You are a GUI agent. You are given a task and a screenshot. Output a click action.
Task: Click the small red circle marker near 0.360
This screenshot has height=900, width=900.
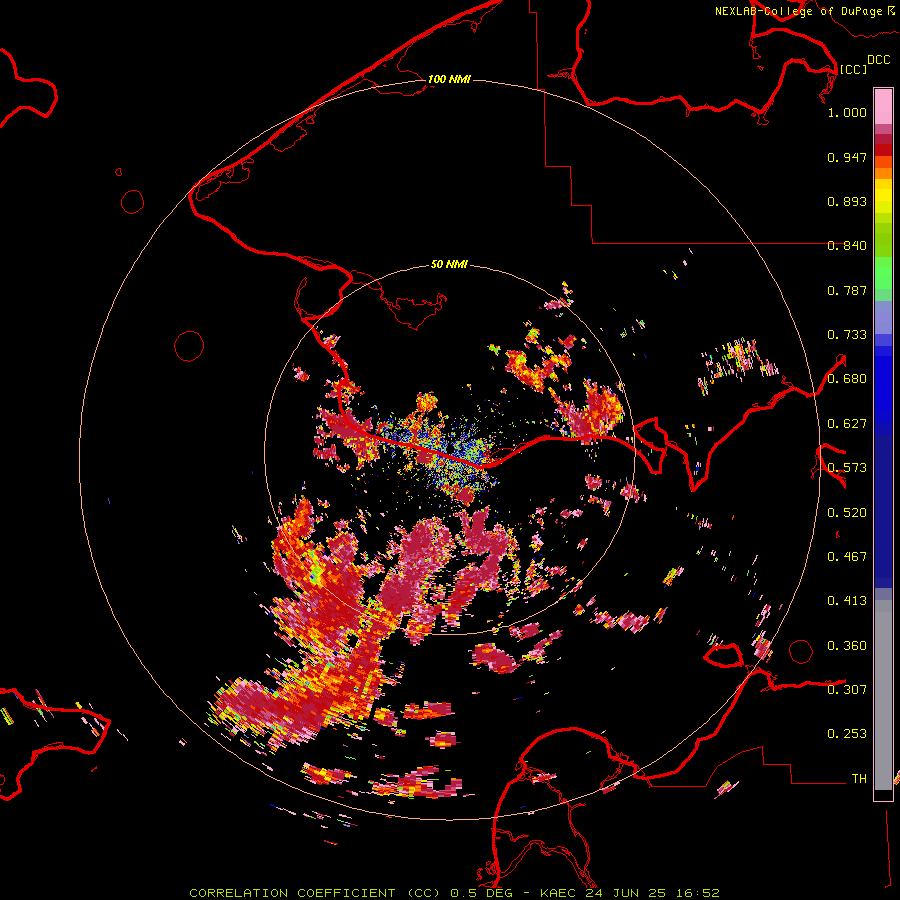coord(801,651)
